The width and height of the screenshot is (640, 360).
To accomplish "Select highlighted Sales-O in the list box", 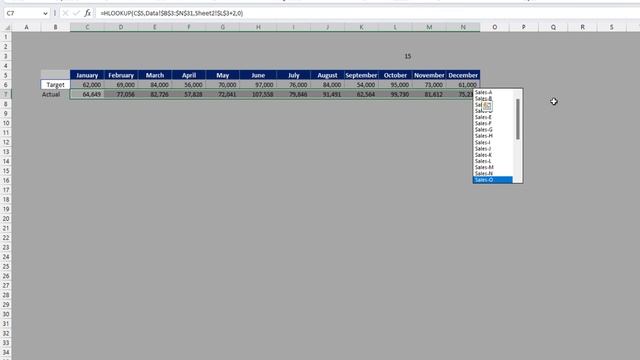I will pyautogui.click(x=493, y=180).
